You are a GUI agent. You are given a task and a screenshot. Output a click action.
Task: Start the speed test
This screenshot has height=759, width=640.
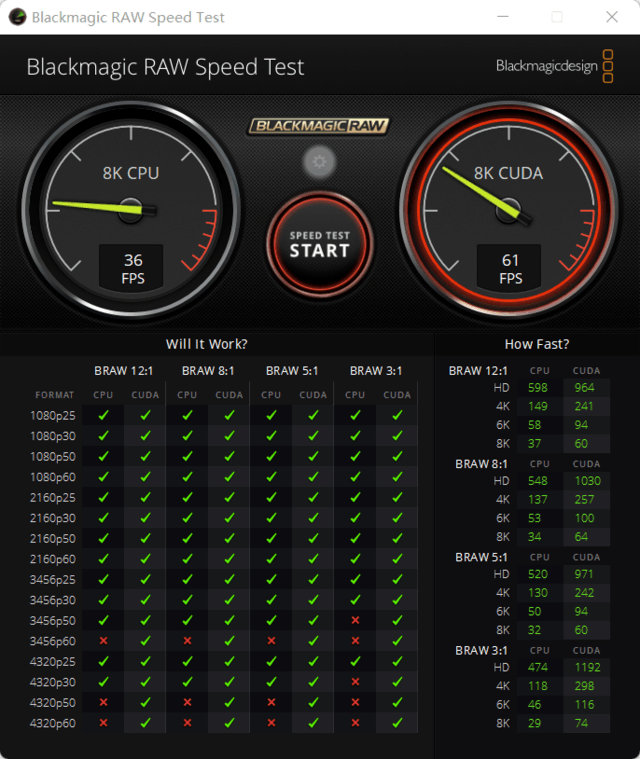tap(320, 244)
